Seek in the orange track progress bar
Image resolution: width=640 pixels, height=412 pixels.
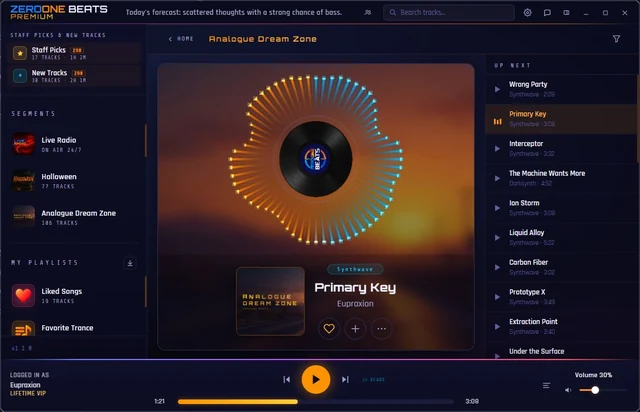(x=316, y=401)
